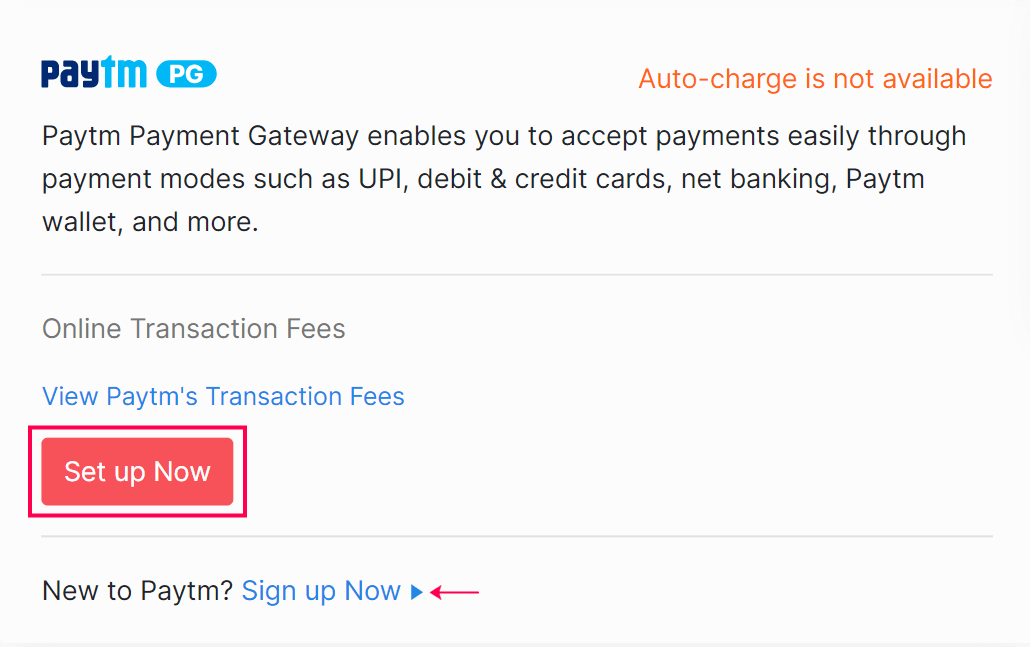Viewport: 1030px width, 647px height.
Task: Open the Sign up Now link
Action: click(322, 591)
